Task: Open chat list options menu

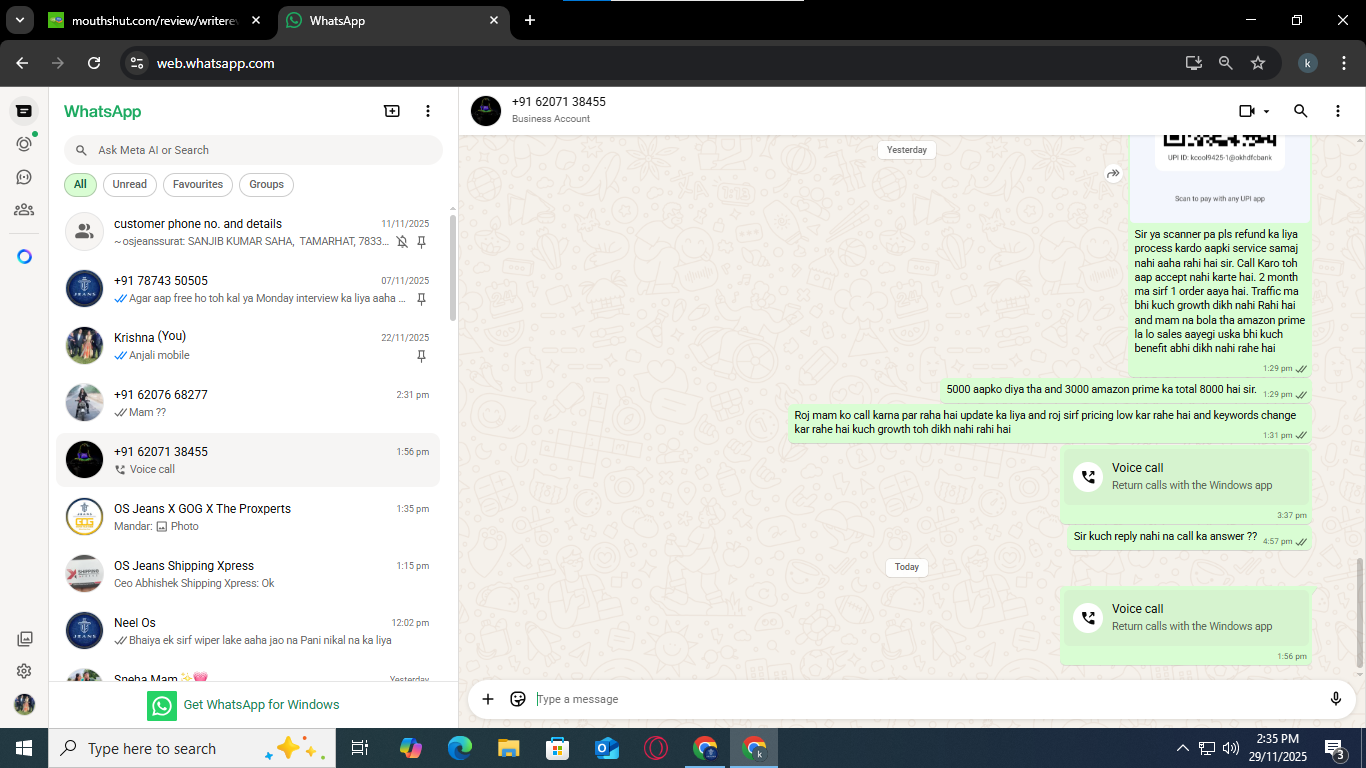Action: [428, 111]
